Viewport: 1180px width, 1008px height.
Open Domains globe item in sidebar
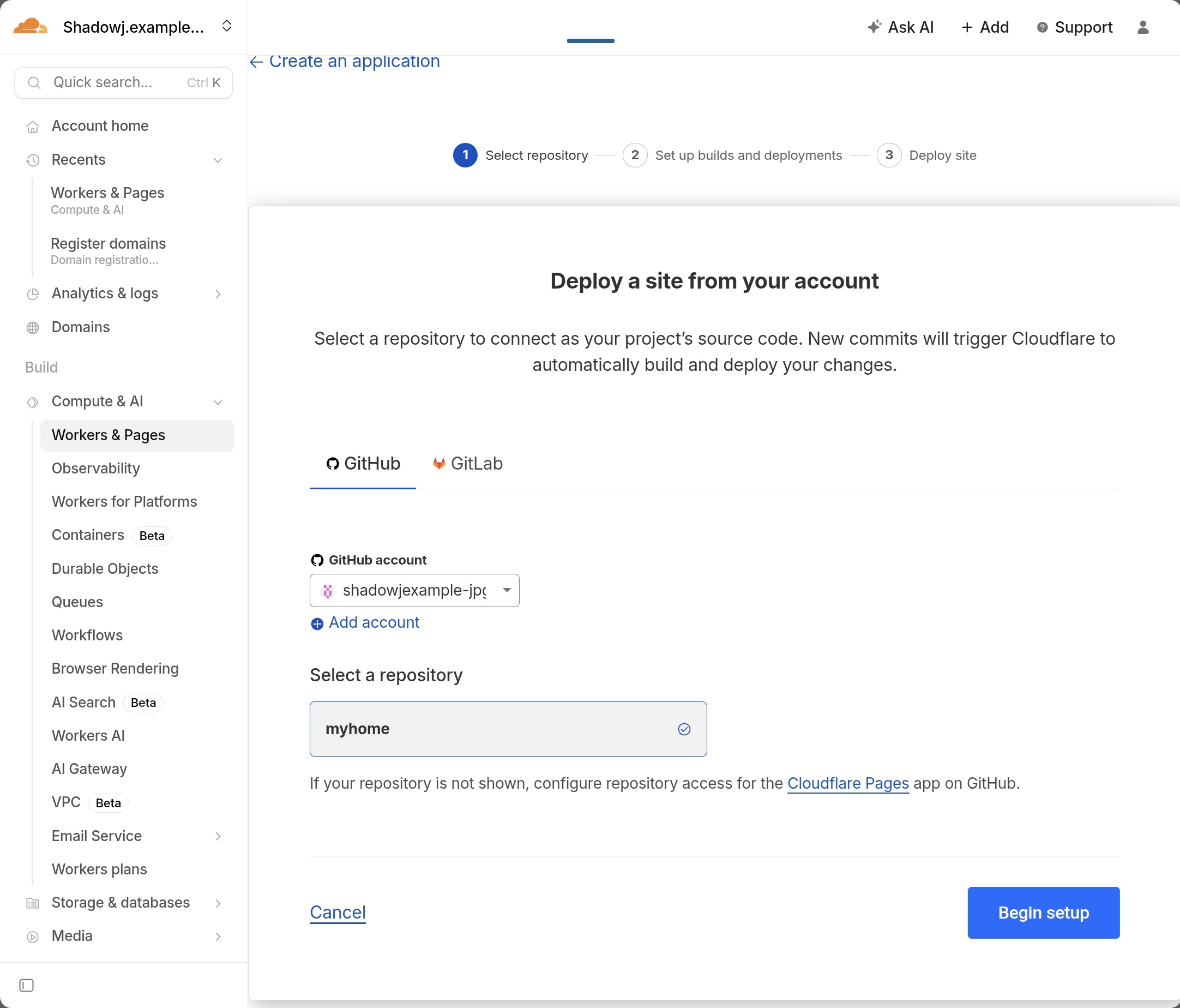point(80,327)
